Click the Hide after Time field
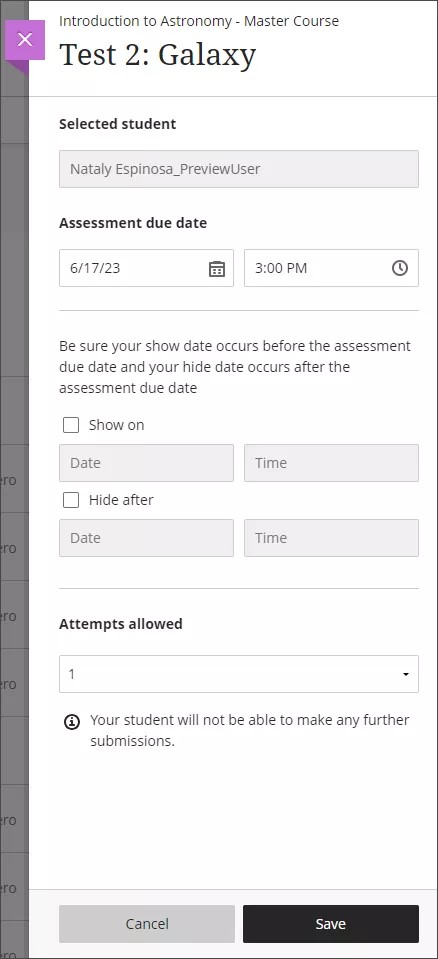Image resolution: width=438 pixels, height=959 pixels. [331, 538]
